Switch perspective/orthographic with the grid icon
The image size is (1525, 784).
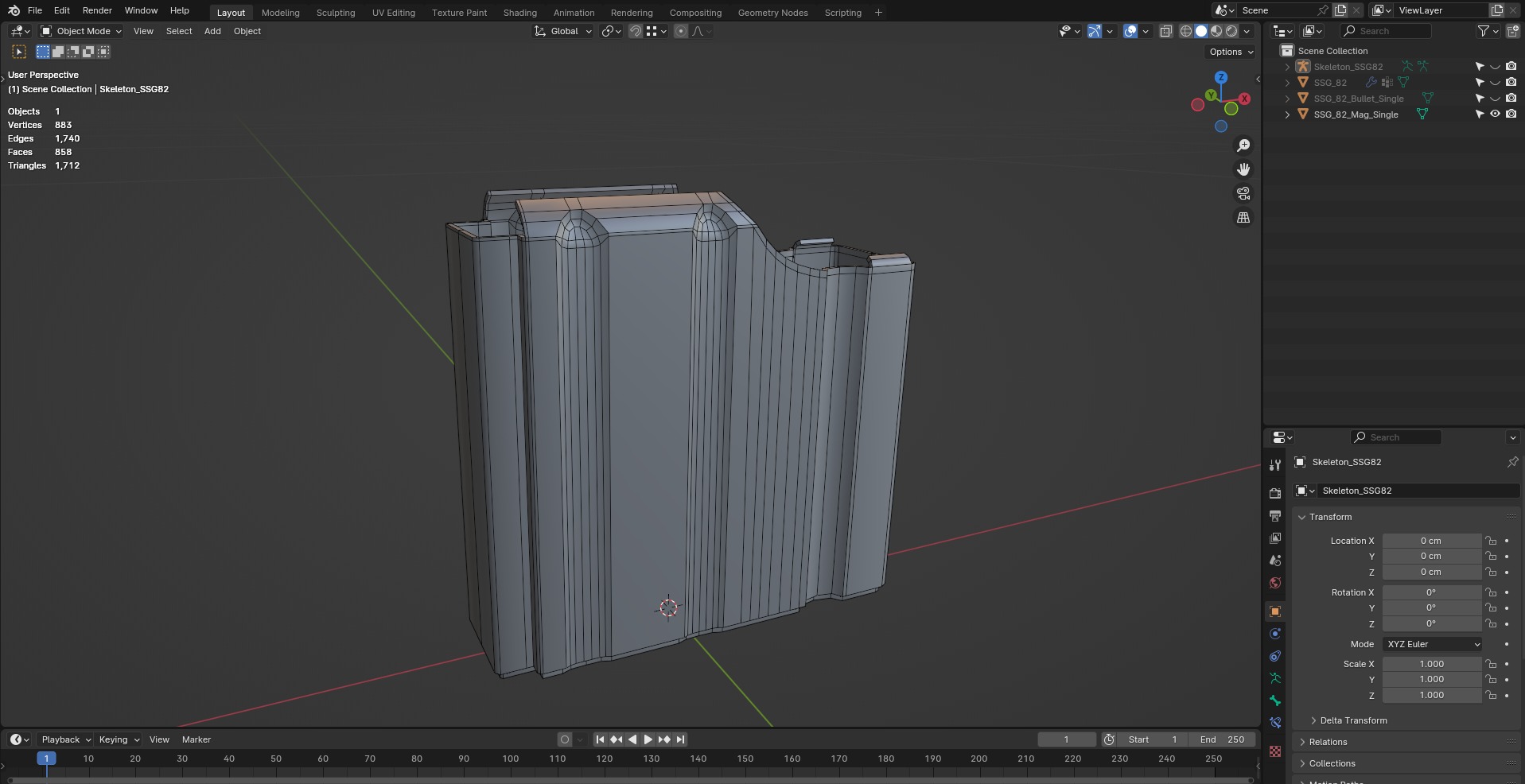click(1243, 217)
